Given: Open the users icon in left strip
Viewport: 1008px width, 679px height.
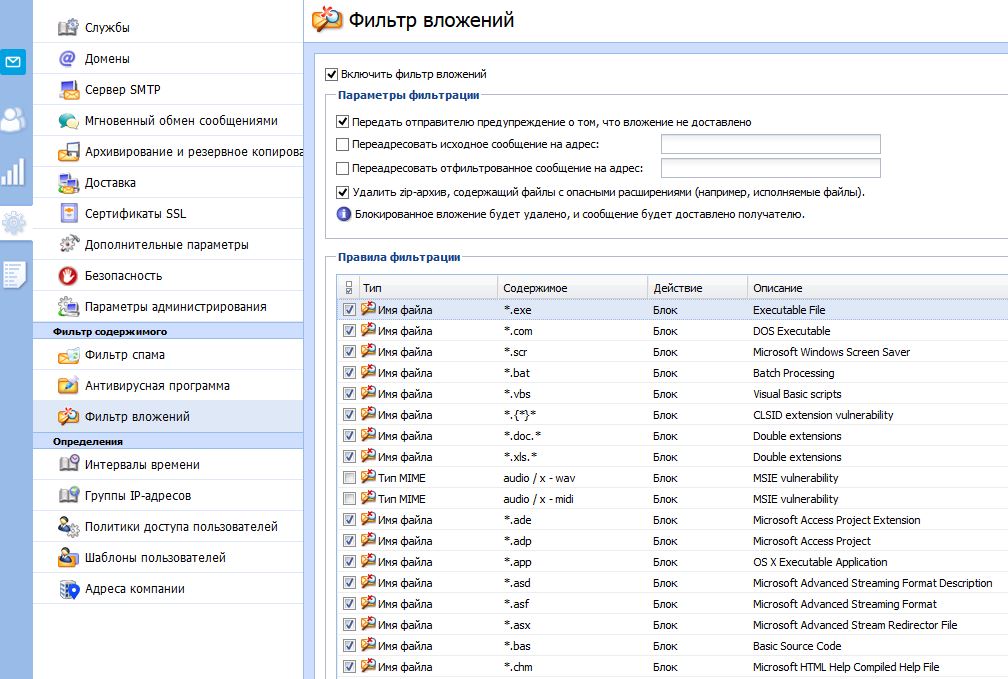Looking at the screenshot, I should click(x=13, y=119).
